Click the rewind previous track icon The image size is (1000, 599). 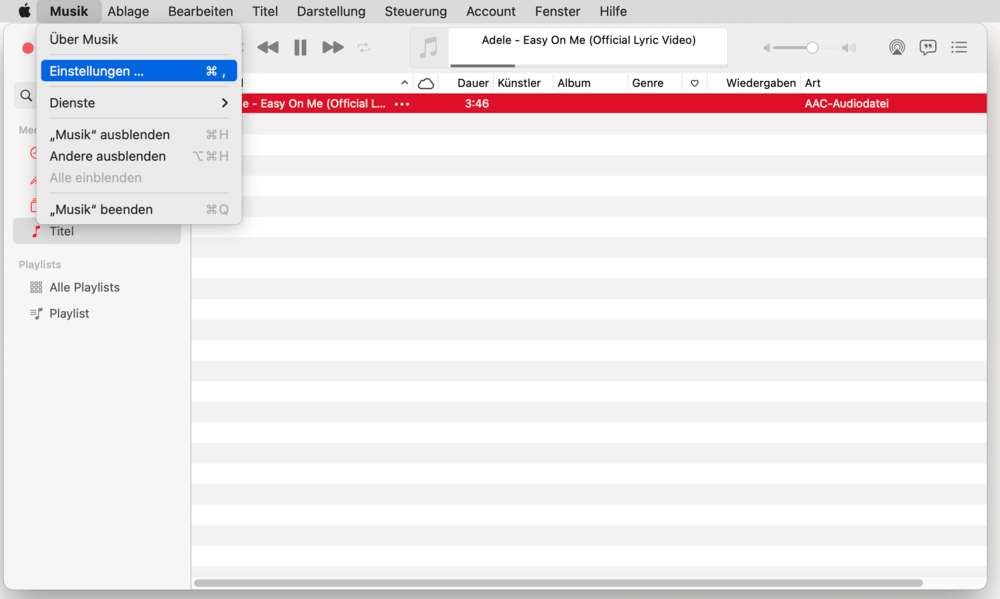(x=268, y=48)
